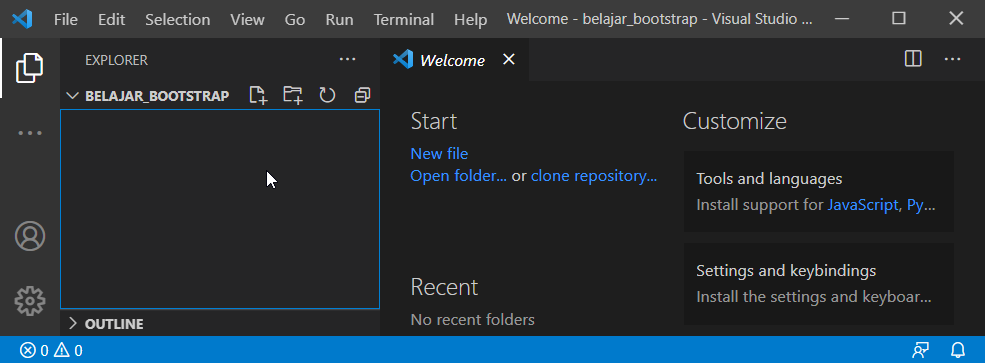Click the JavaScript language support link
Image resolution: width=985 pixels, height=363 pixels.
(x=863, y=205)
